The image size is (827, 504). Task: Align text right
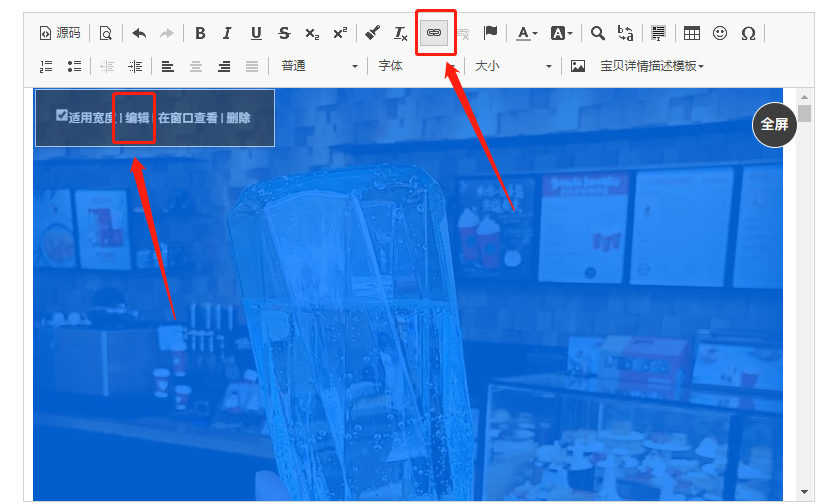click(224, 66)
